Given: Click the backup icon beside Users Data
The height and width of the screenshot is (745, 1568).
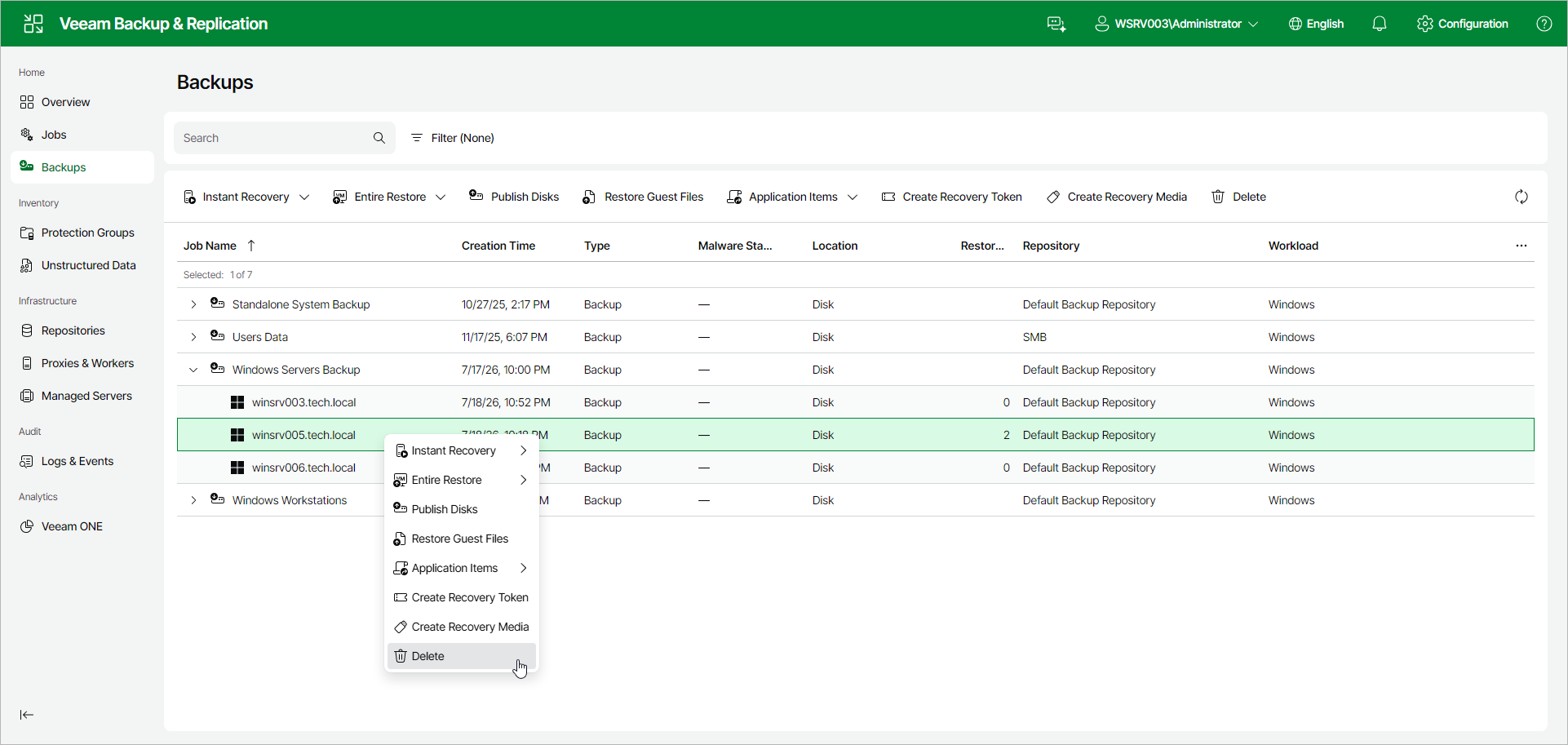Looking at the screenshot, I should pos(217,336).
